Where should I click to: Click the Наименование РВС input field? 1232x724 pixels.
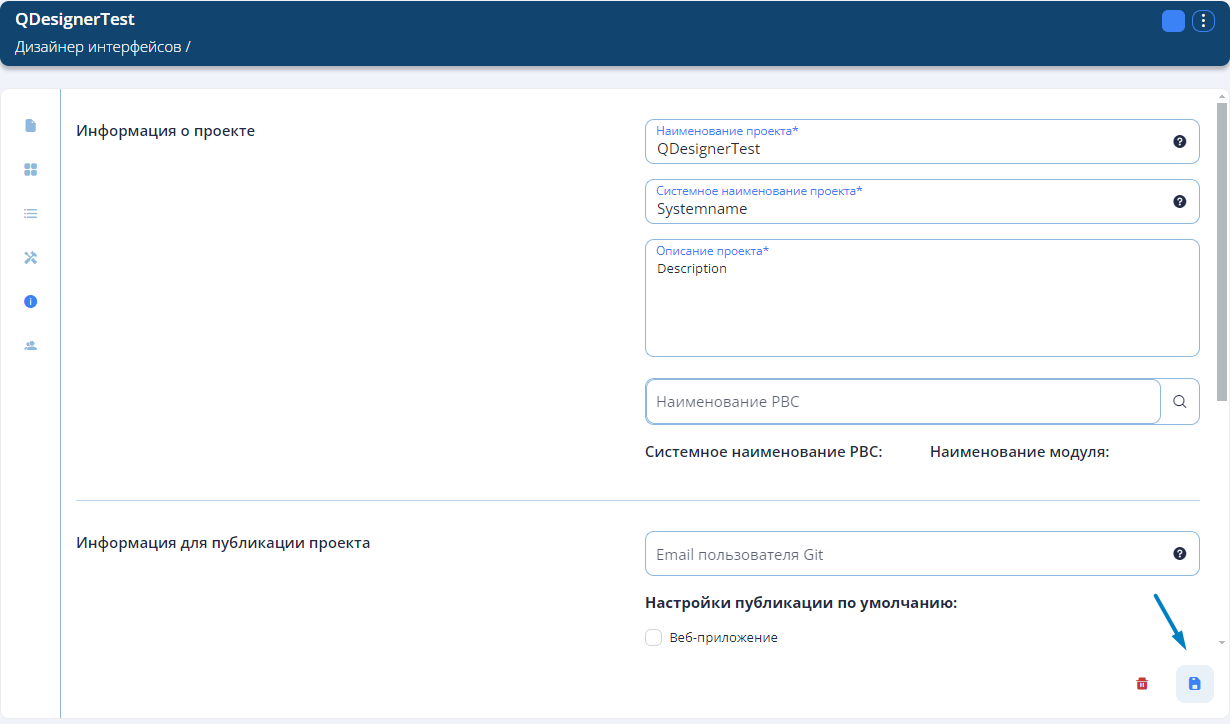pyautogui.click(x=903, y=401)
